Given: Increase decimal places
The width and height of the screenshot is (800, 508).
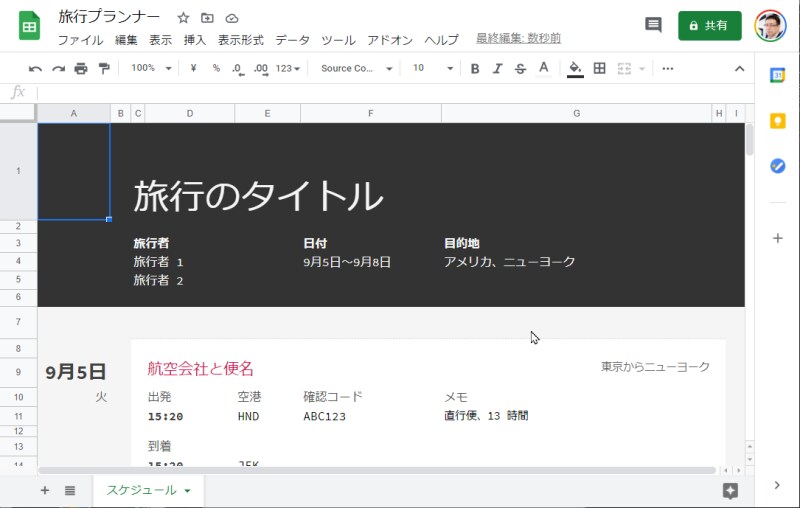Looking at the screenshot, I should click(261, 69).
